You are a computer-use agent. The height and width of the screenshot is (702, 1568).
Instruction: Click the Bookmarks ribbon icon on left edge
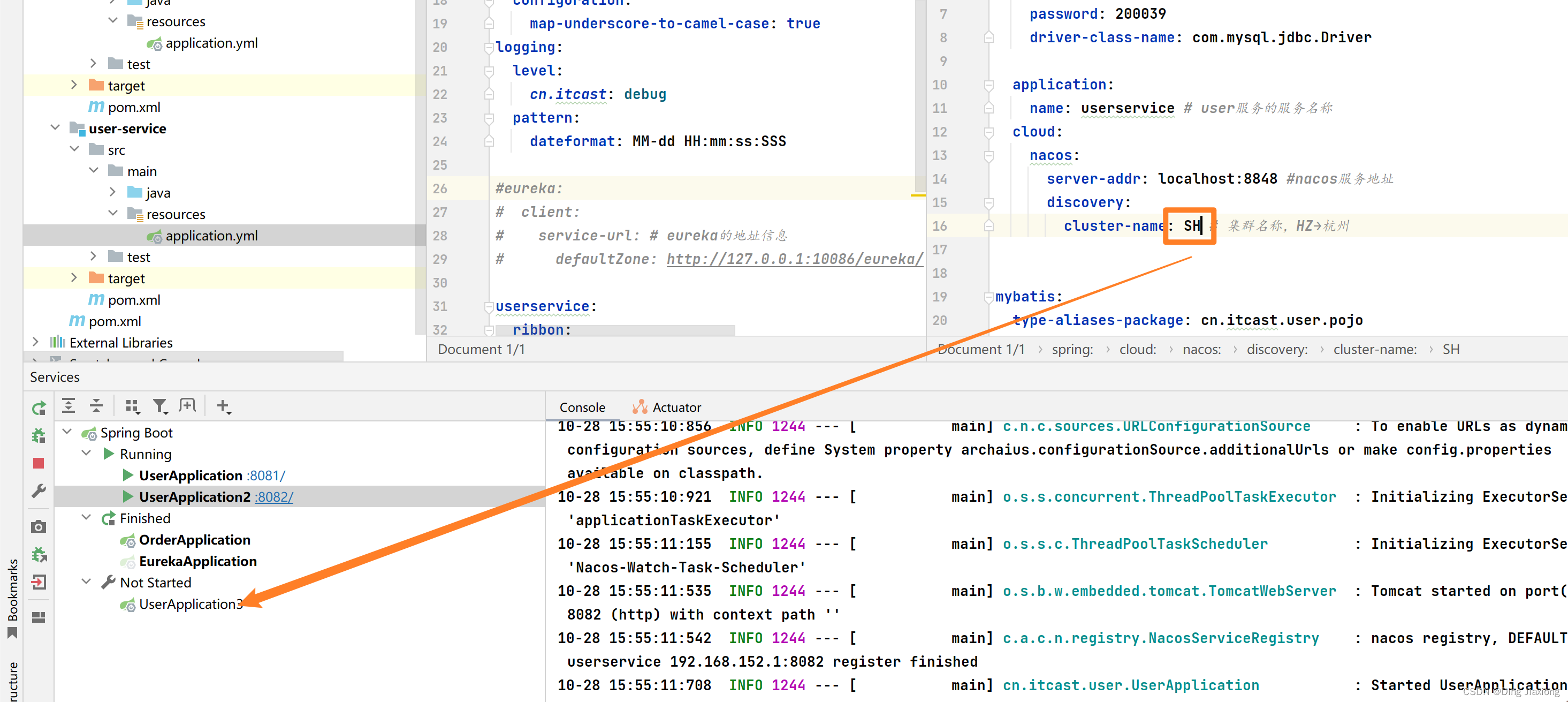[12, 633]
